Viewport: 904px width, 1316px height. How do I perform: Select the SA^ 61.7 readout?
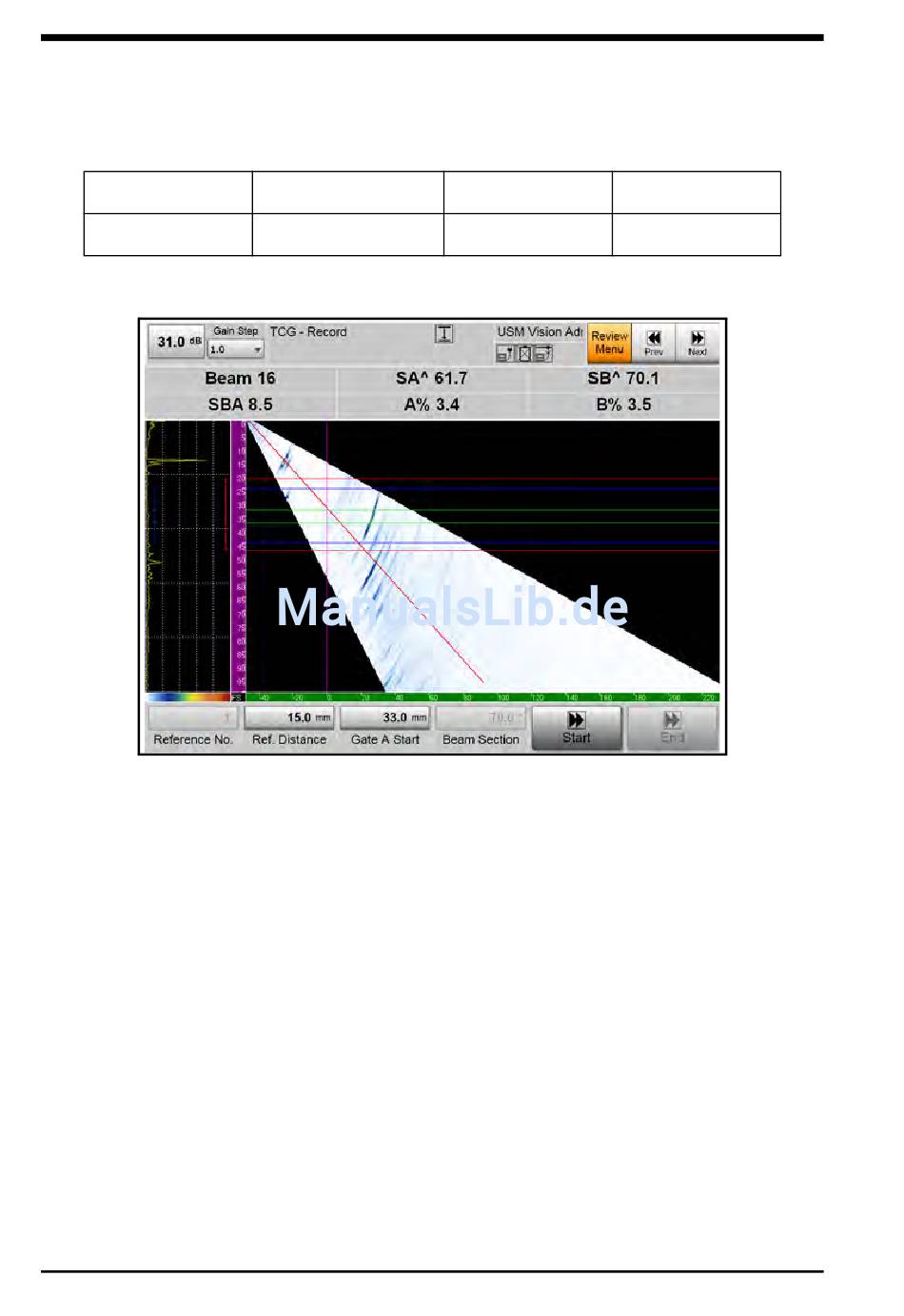[x=432, y=379]
